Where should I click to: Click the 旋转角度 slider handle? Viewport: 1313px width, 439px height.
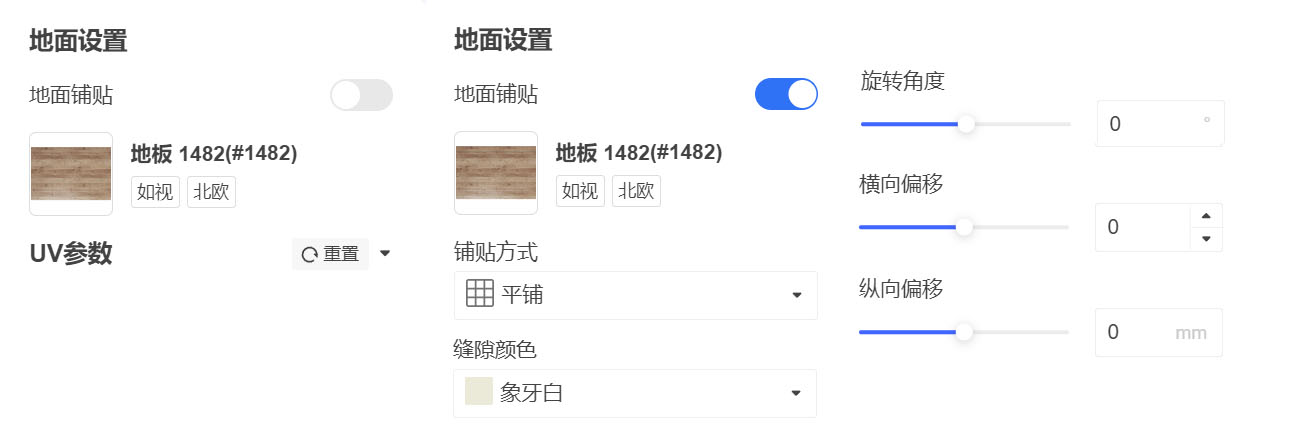point(966,124)
